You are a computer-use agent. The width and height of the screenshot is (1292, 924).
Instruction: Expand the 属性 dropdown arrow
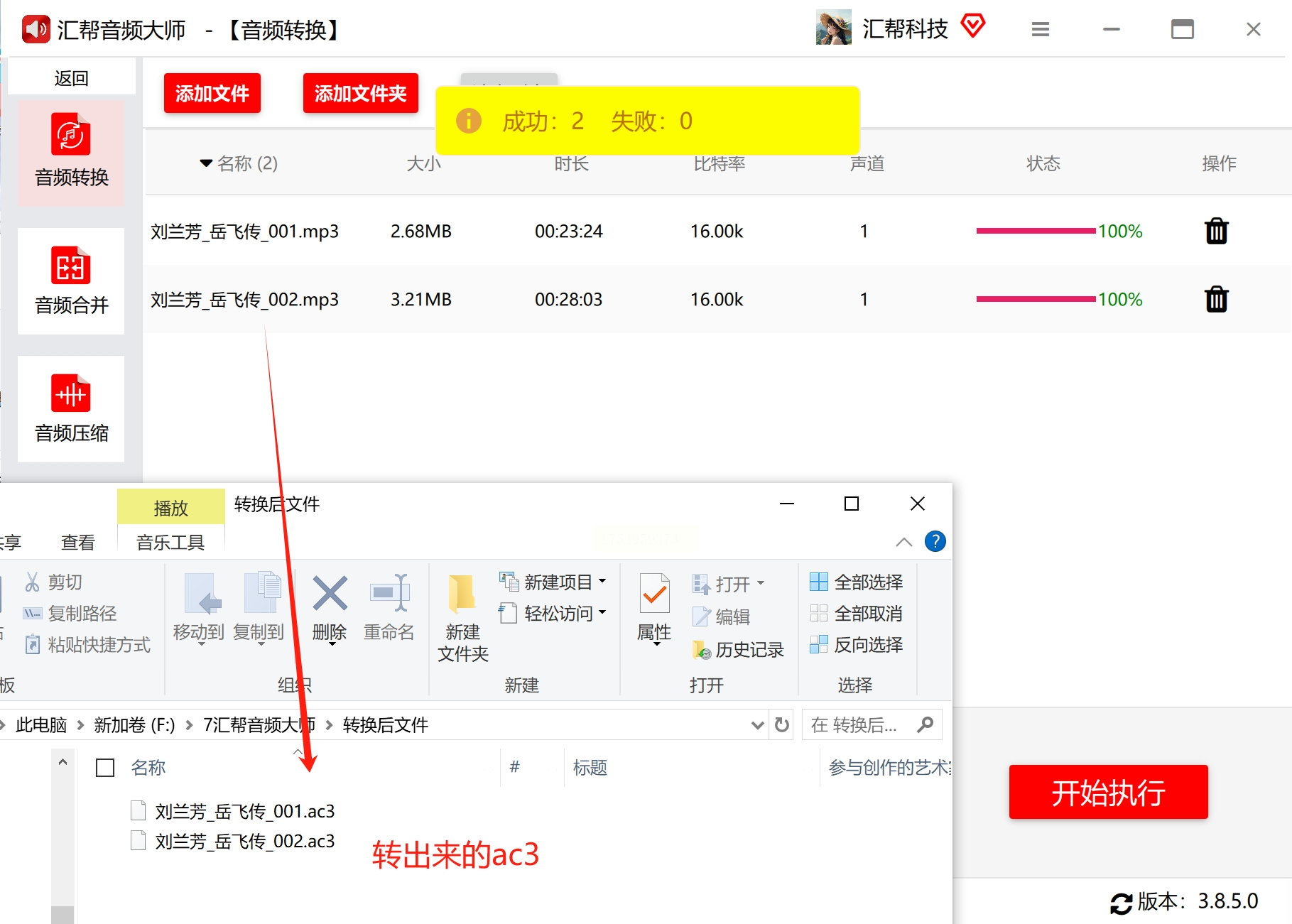(657, 644)
